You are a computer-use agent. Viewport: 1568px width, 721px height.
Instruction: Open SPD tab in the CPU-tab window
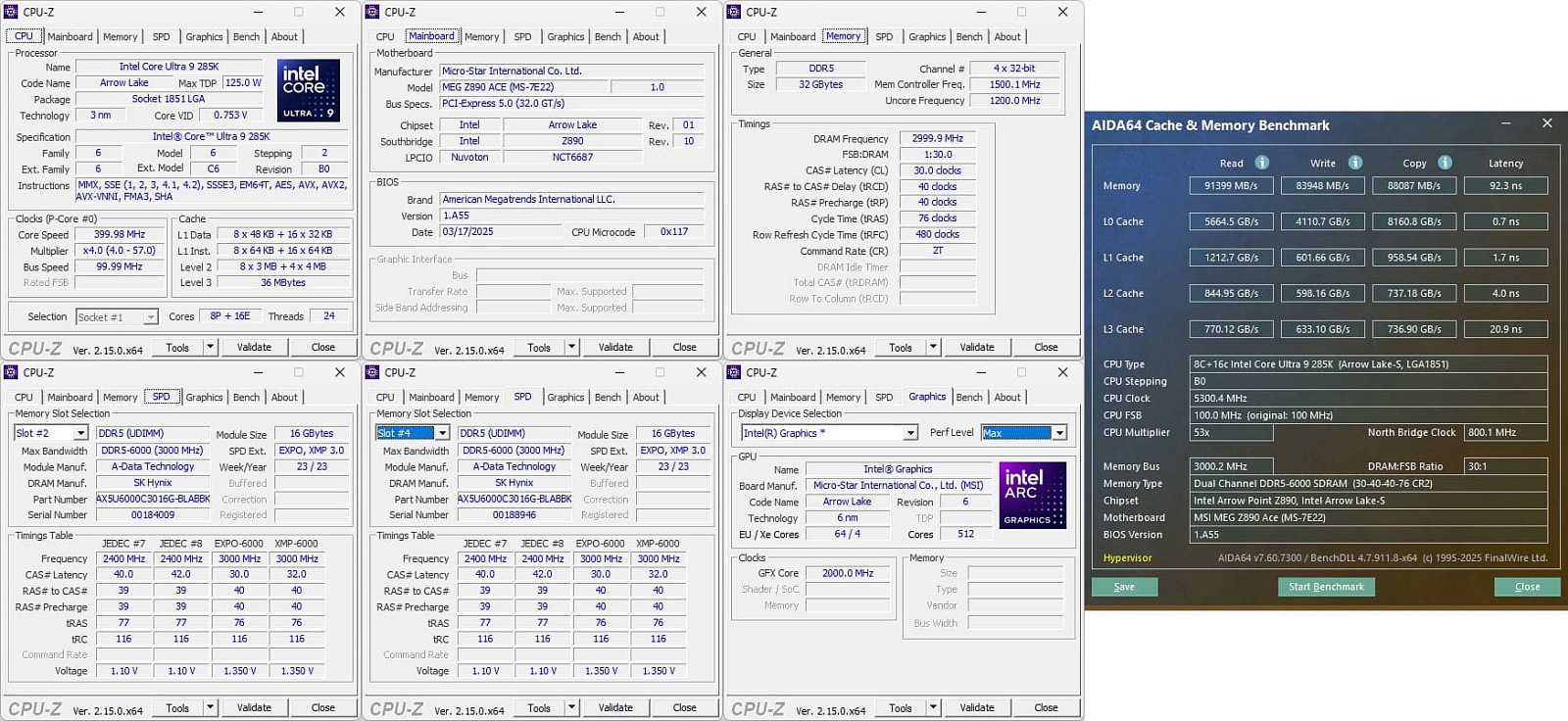pos(161,36)
